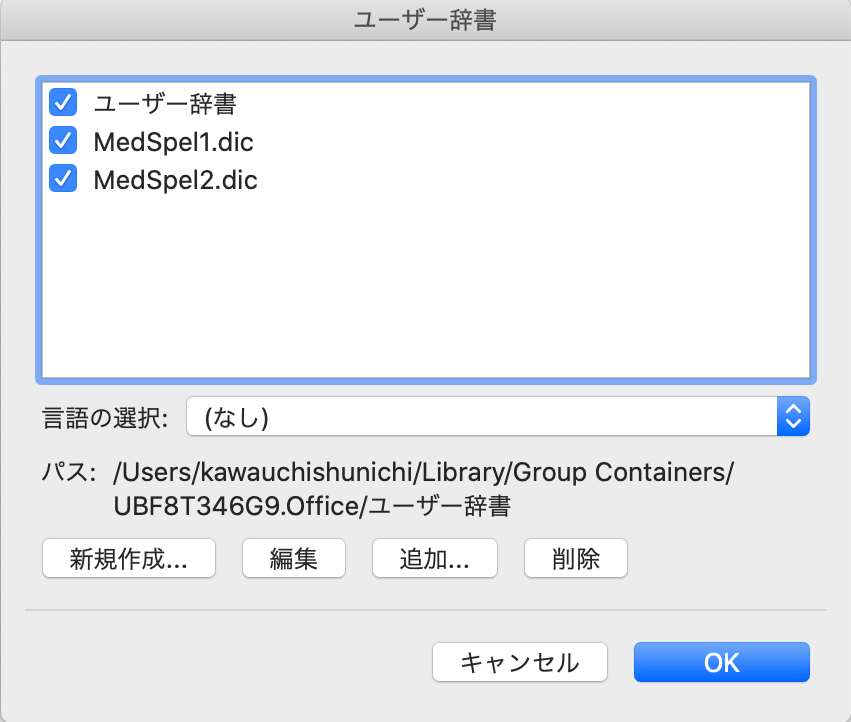
Task: Select the ユーザー辞書 entry name in list
Action: pyautogui.click(x=165, y=104)
